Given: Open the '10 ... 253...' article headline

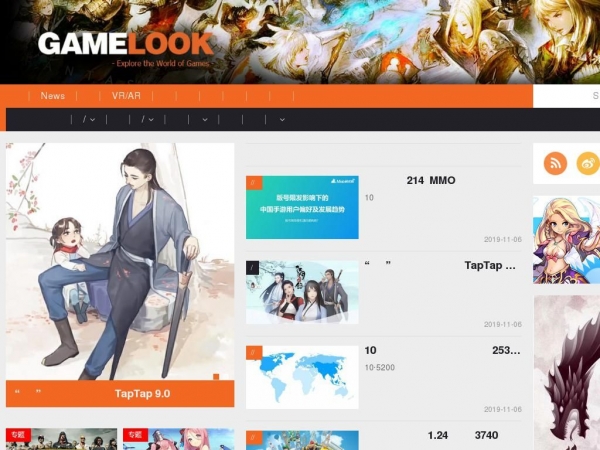Looking at the screenshot, I should coord(442,350).
